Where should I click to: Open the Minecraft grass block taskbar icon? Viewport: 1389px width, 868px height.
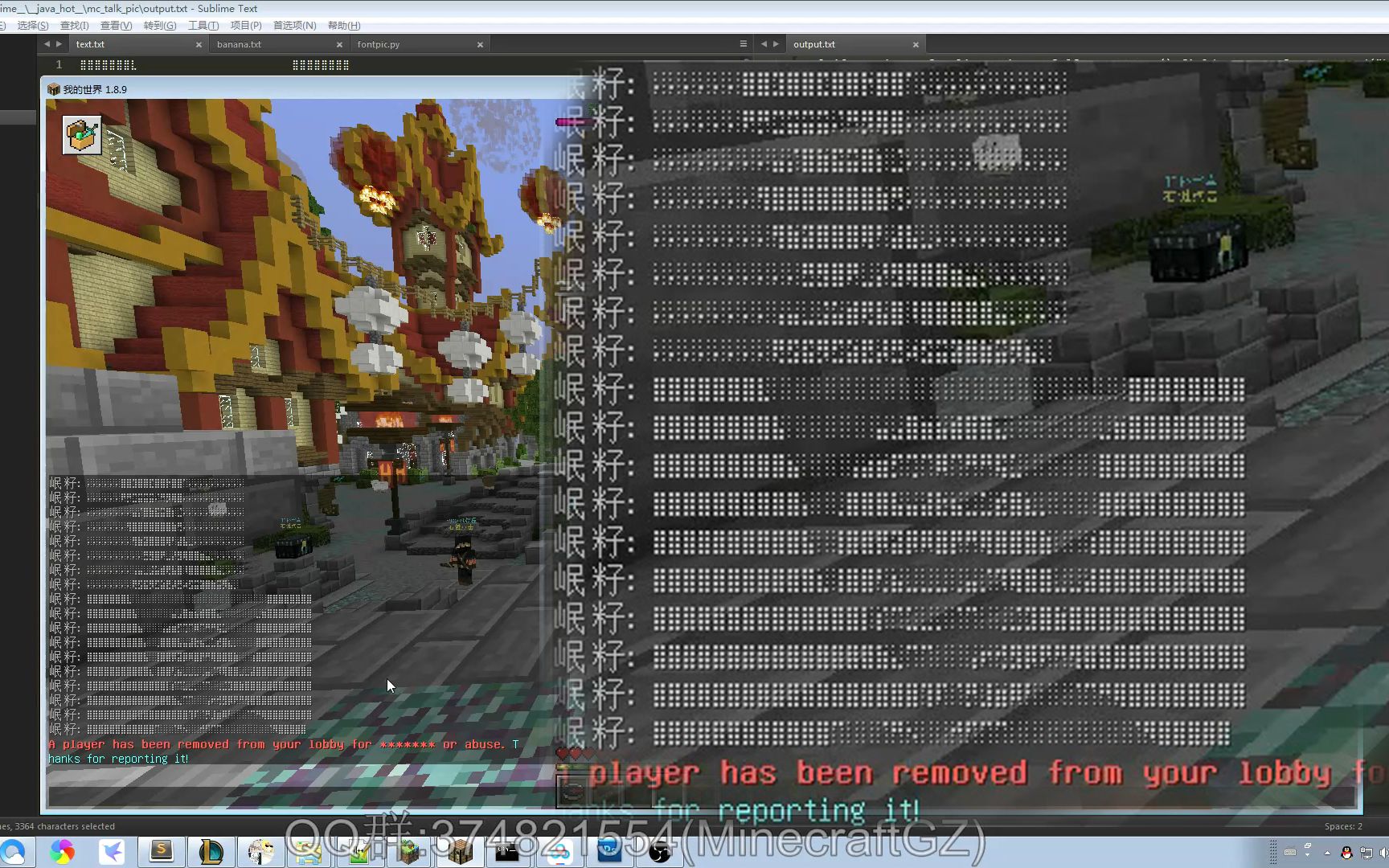(x=409, y=852)
